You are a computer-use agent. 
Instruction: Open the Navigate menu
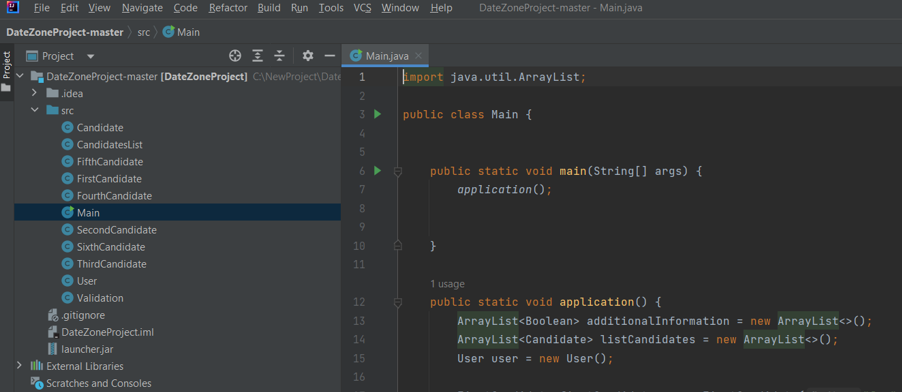tap(142, 8)
